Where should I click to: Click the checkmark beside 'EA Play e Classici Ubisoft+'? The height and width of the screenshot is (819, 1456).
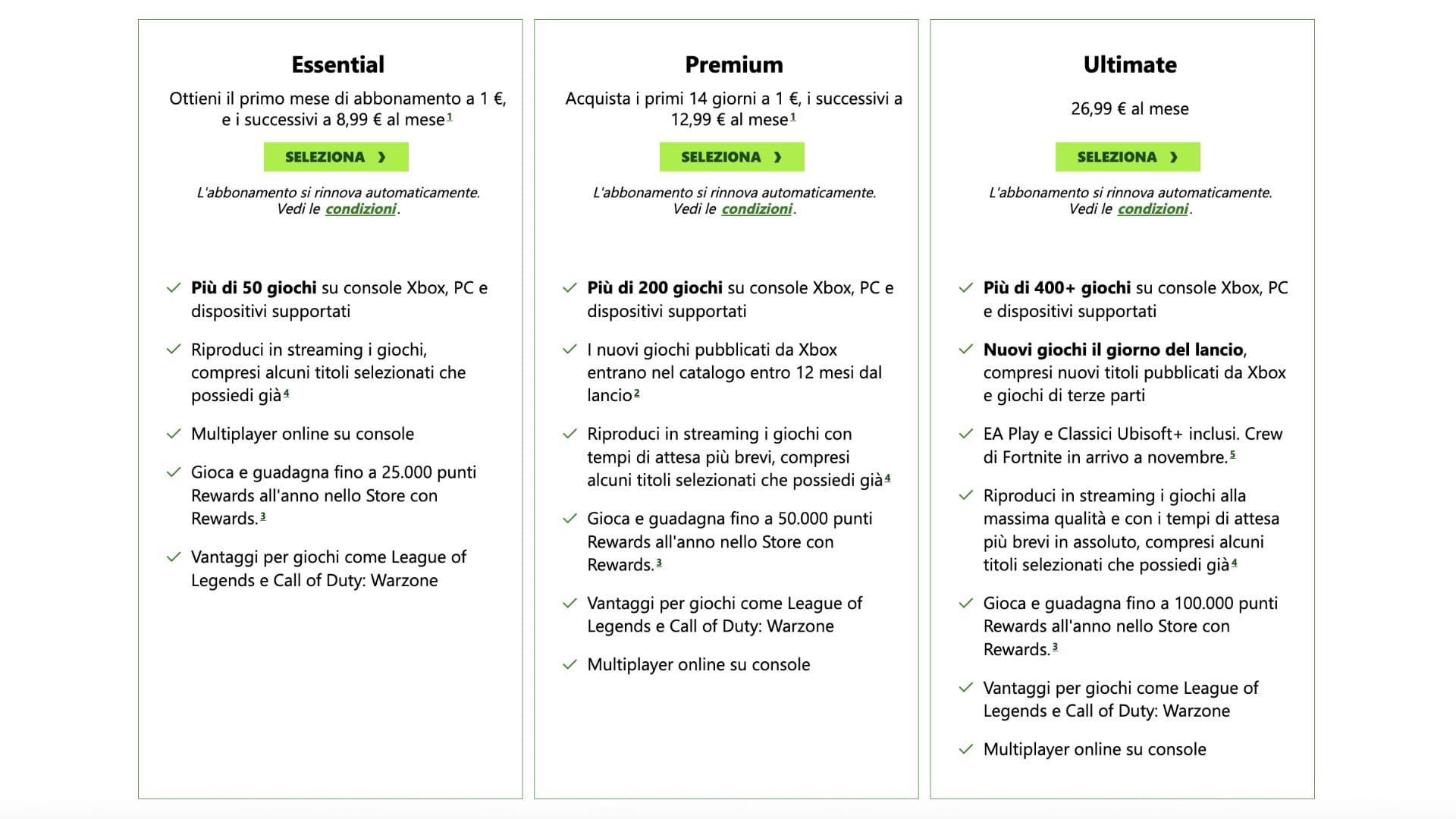point(965,434)
